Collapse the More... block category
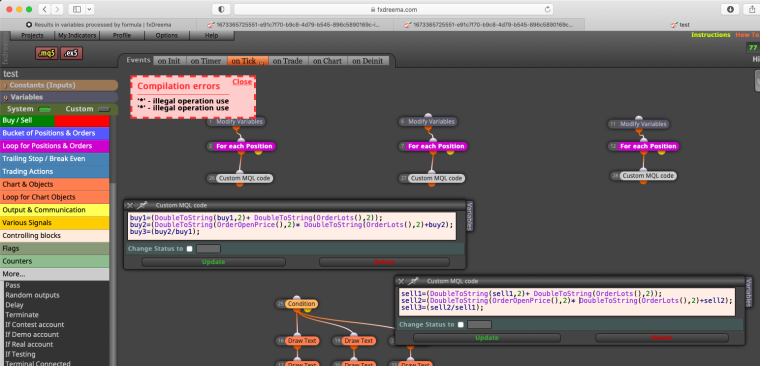Screen dimensions: 760x366 coord(54,274)
